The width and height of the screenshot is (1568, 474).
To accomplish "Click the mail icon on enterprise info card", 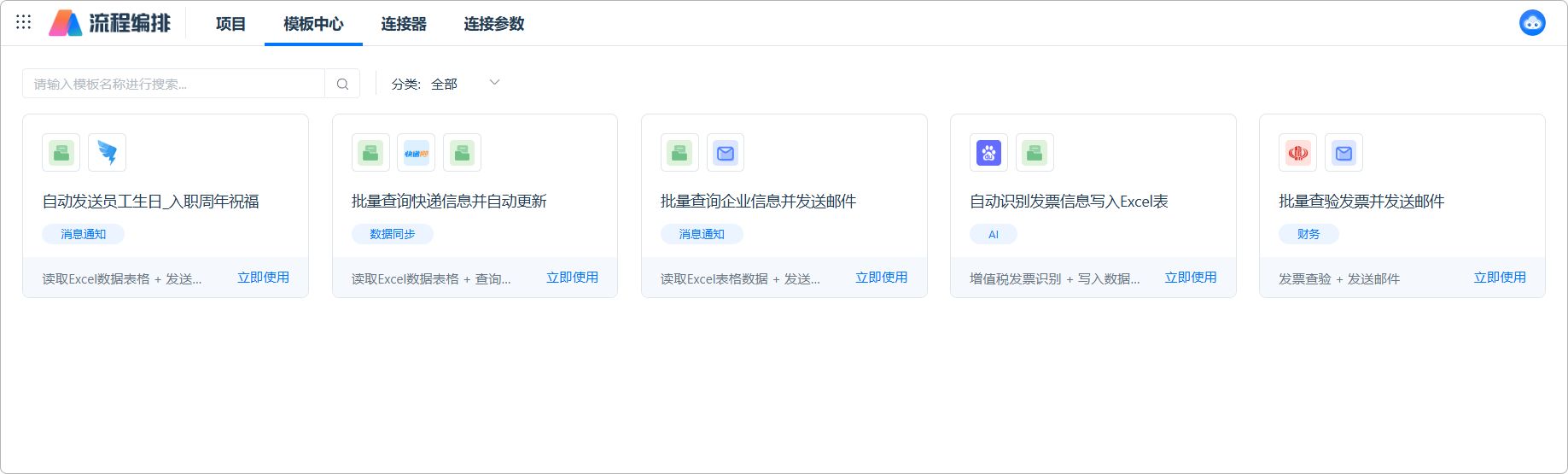I will tap(725, 153).
